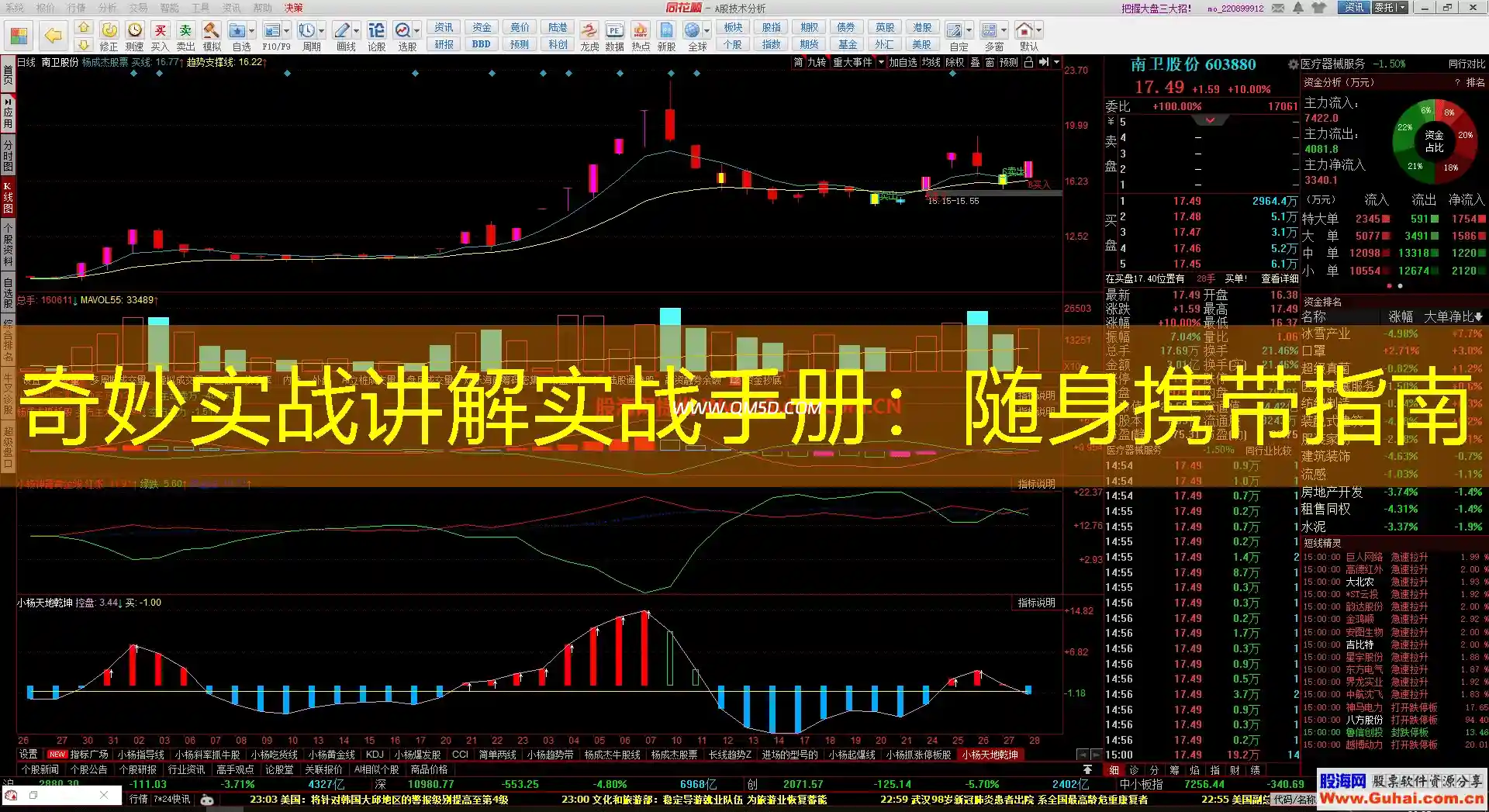Open the 论股 discussion icon
Viewport: 1489px width, 812px height.
(376, 30)
